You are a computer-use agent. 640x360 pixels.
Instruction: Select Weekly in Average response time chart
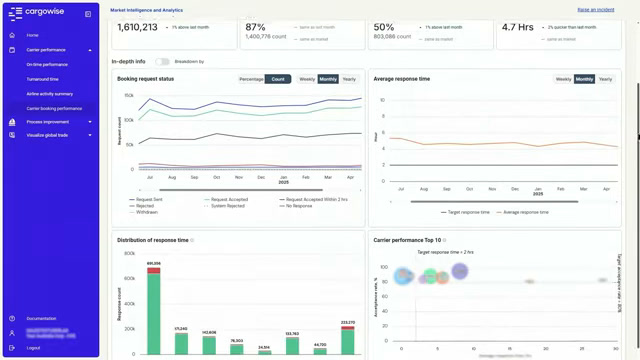(x=563, y=79)
